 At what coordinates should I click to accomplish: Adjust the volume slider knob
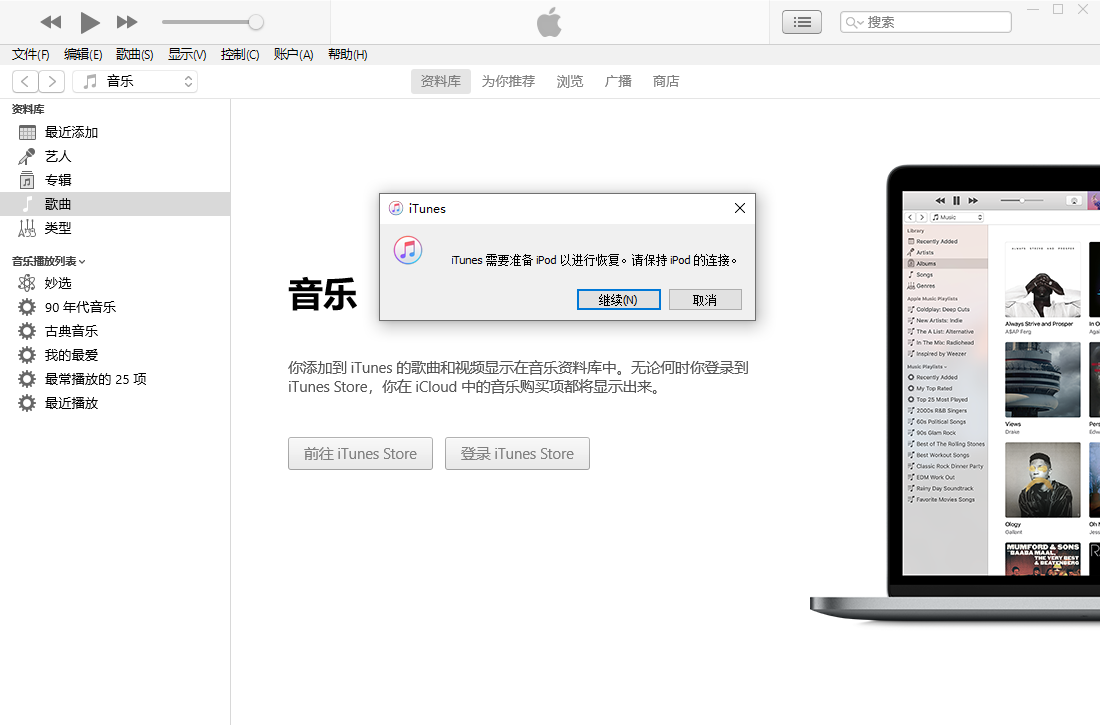pyautogui.click(x=256, y=22)
